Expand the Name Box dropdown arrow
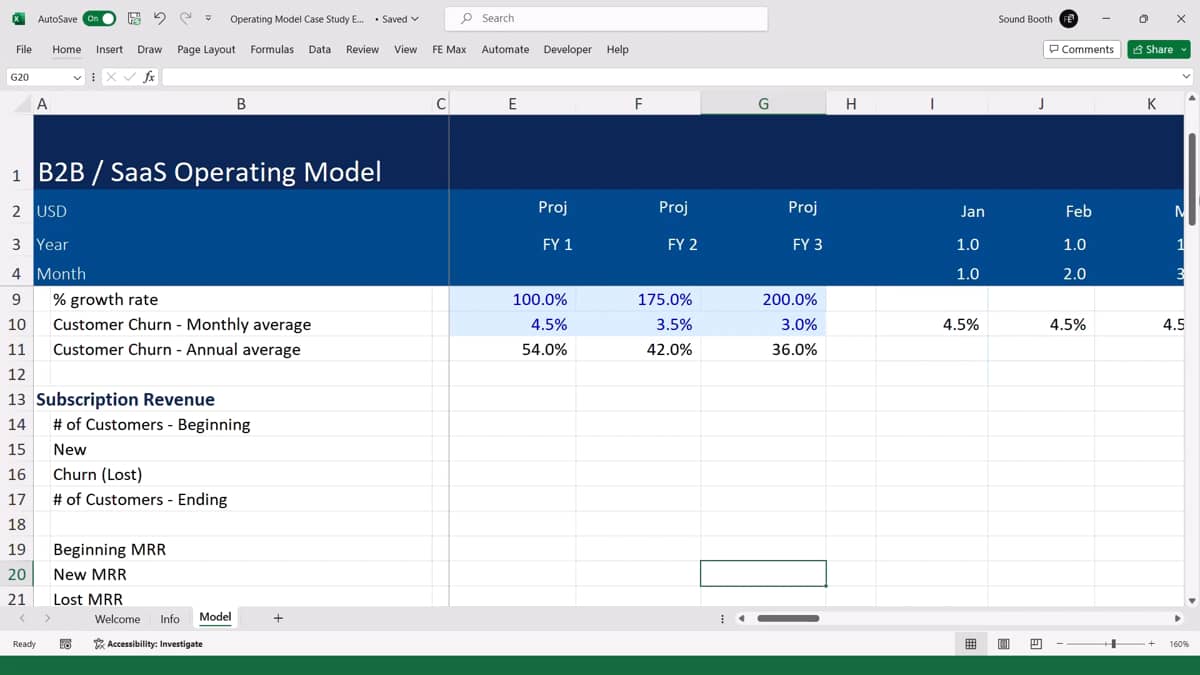 pos(77,77)
